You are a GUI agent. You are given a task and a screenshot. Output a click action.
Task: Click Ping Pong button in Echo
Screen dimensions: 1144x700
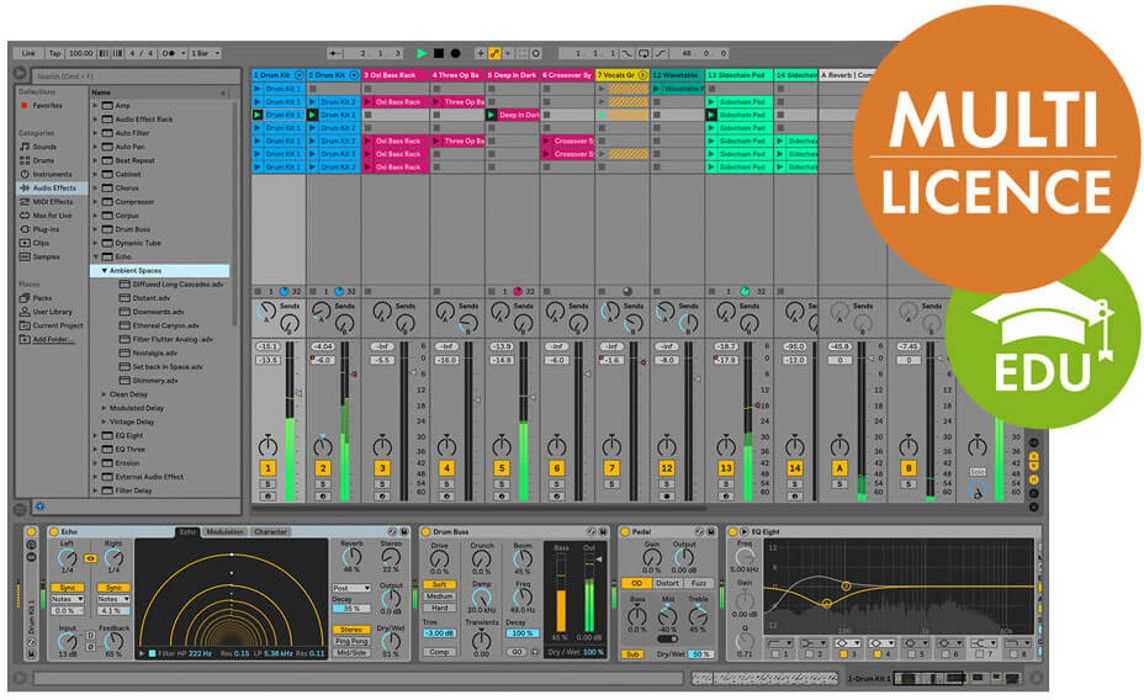tap(352, 642)
